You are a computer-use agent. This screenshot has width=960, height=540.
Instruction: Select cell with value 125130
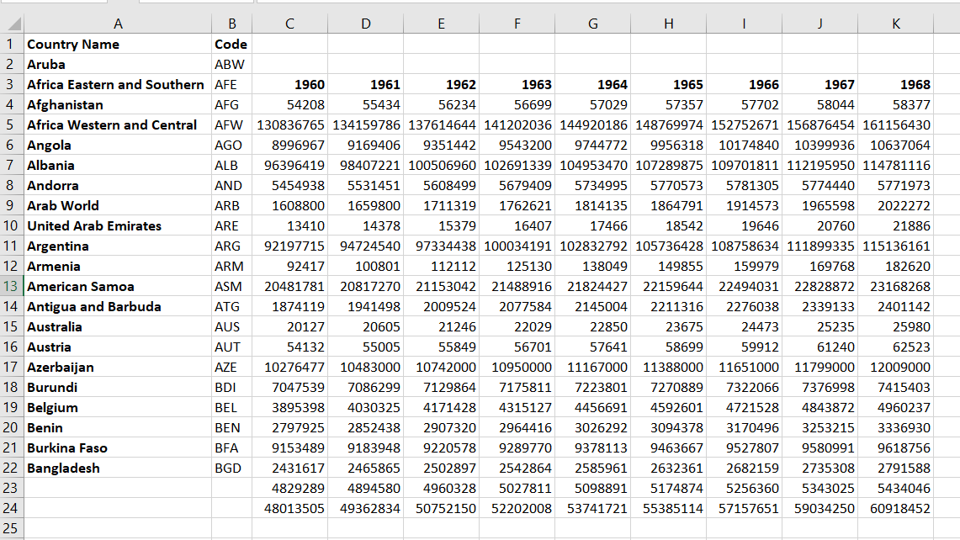point(517,266)
